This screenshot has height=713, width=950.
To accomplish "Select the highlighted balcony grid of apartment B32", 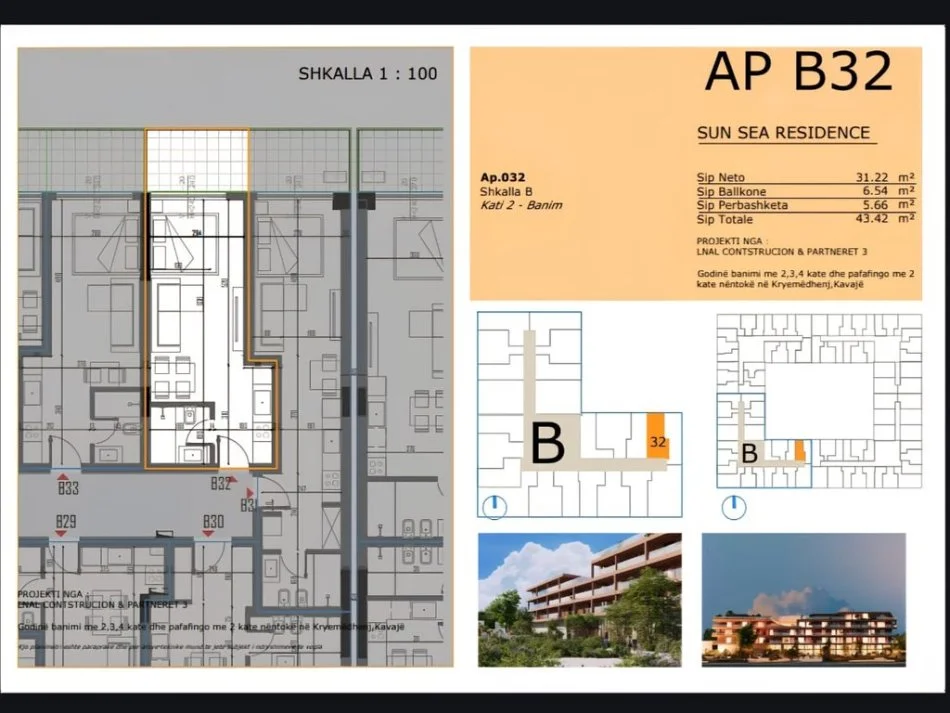I will 197,159.
